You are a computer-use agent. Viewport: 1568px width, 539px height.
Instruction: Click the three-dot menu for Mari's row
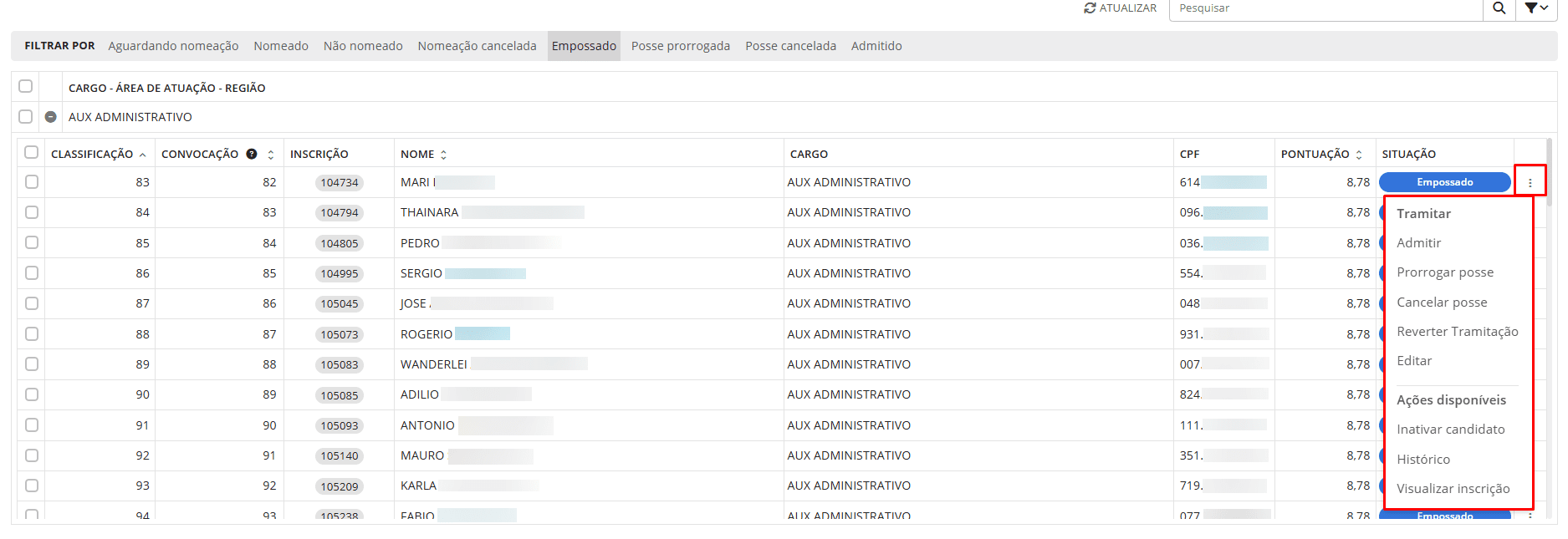point(1530,182)
